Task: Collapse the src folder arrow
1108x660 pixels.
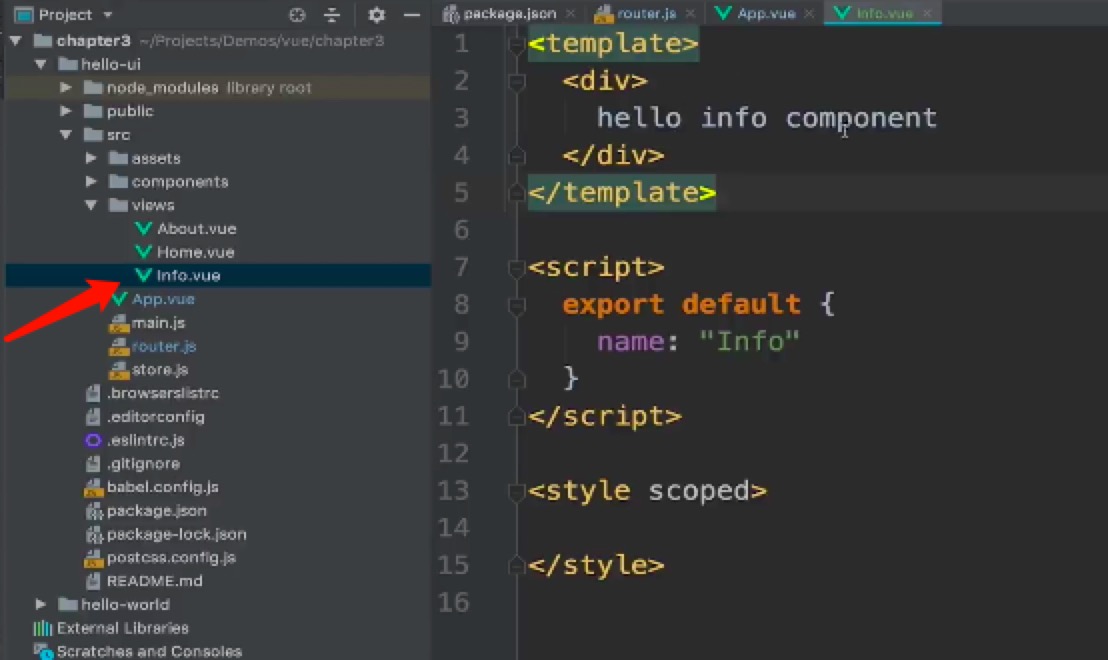Action: click(66, 134)
